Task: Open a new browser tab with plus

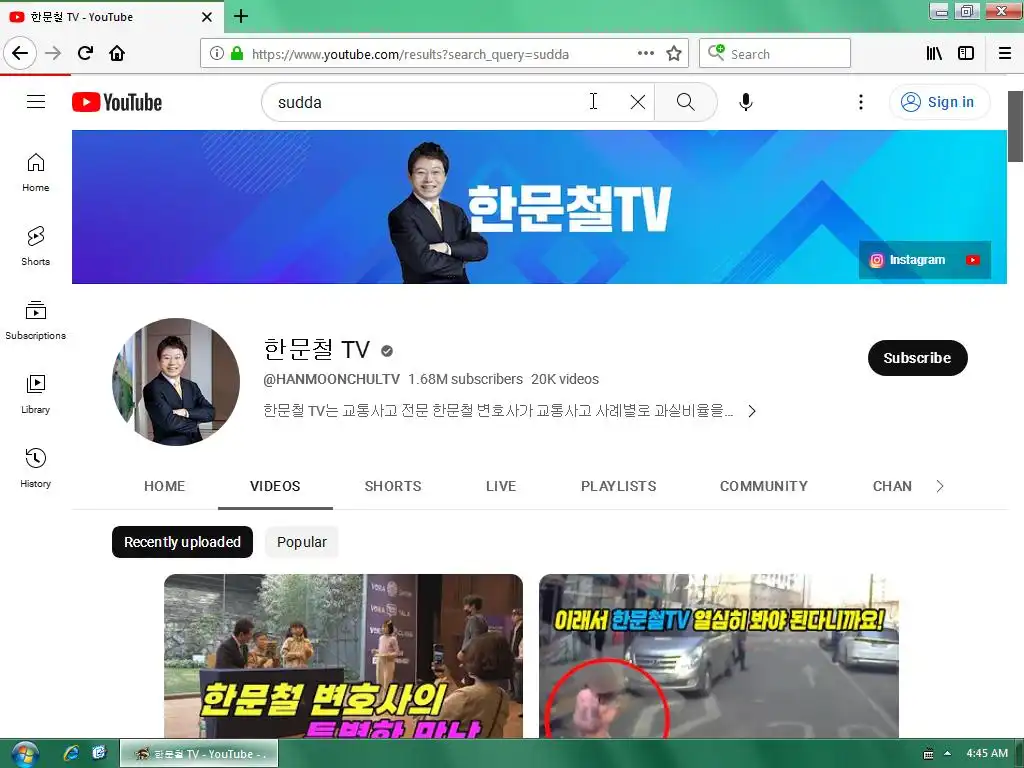Action: tap(241, 16)
